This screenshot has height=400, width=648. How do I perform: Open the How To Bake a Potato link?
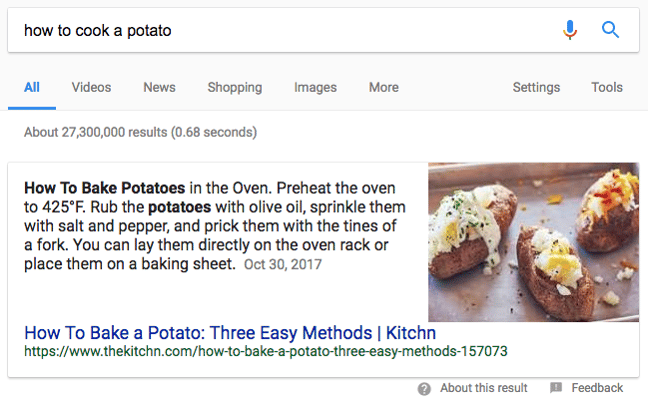tap(230, 333)
